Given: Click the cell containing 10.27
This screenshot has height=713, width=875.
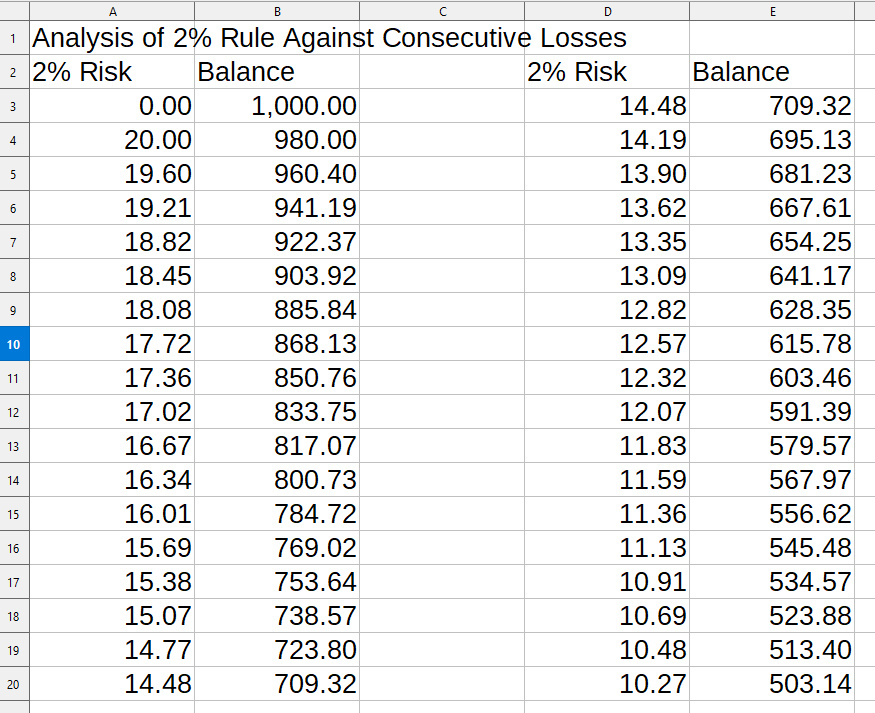Looking at the screenshot, I should [606, 684].
